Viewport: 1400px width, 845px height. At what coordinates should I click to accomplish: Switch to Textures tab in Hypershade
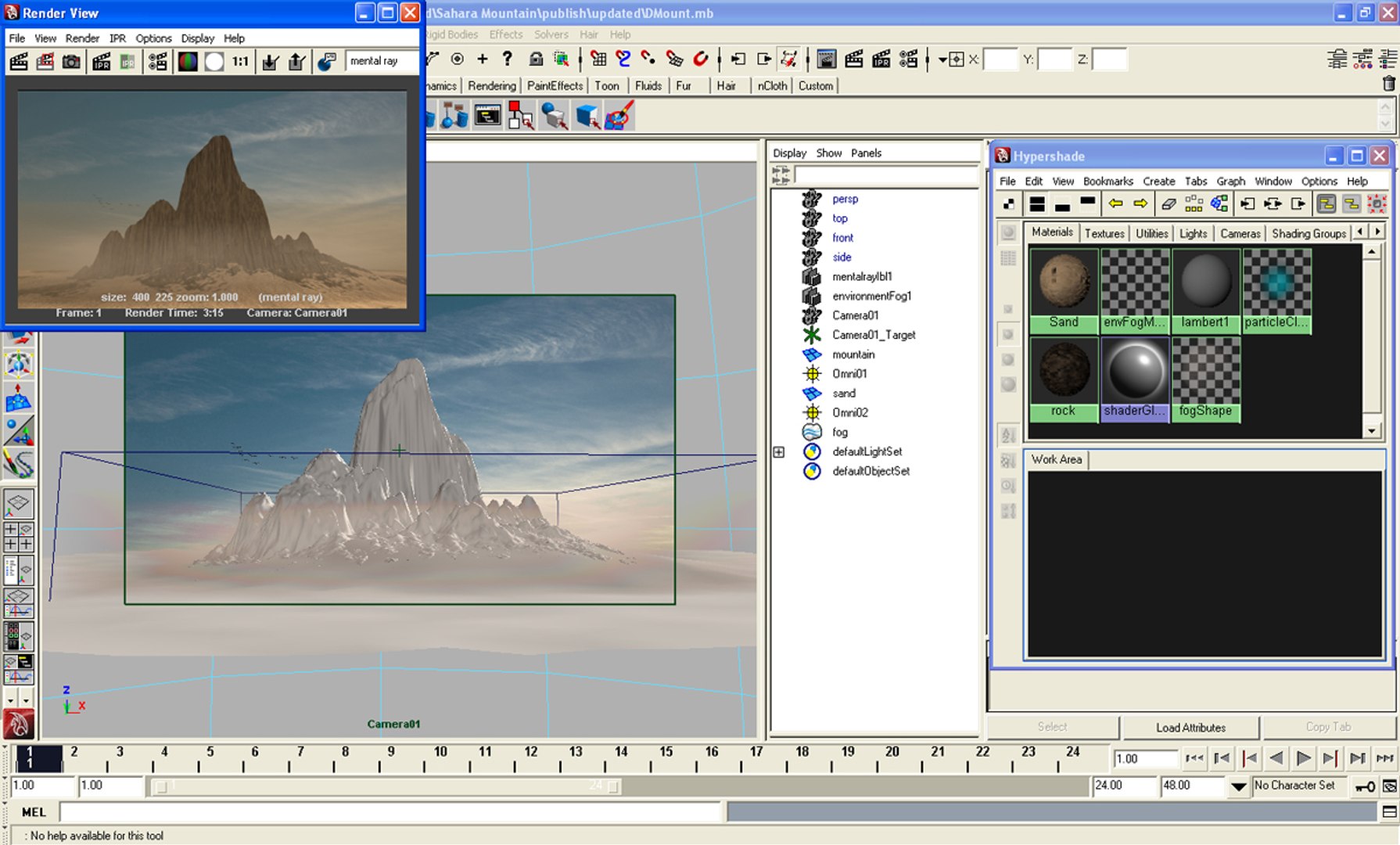coord(1104,233)
